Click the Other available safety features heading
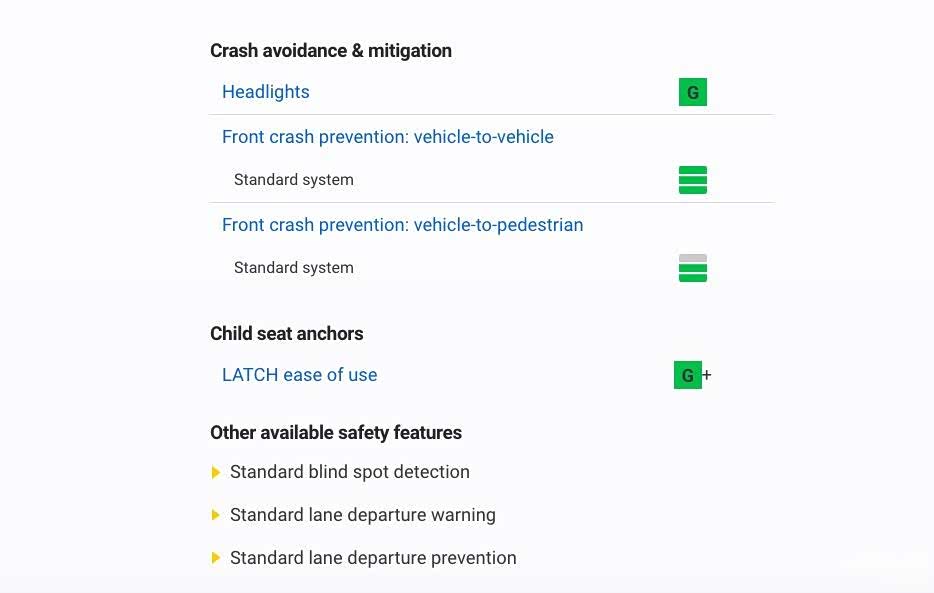 pyautogui.click(x=336, y=433)
